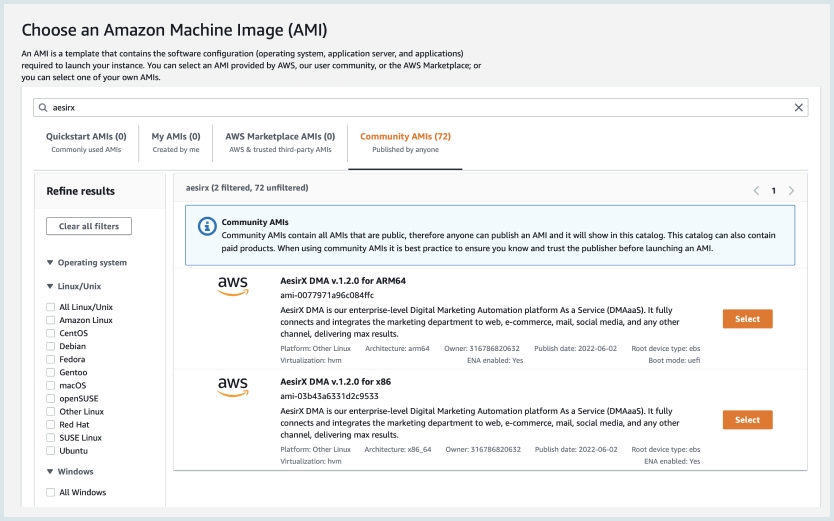Tick the Debian checkbox
This screenshot has height=521, width=834.
[51, 346]
